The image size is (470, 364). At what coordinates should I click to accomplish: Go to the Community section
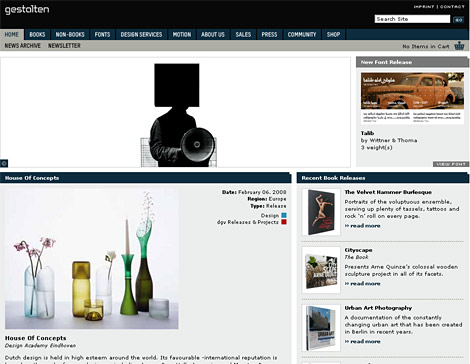pos(302,34)
